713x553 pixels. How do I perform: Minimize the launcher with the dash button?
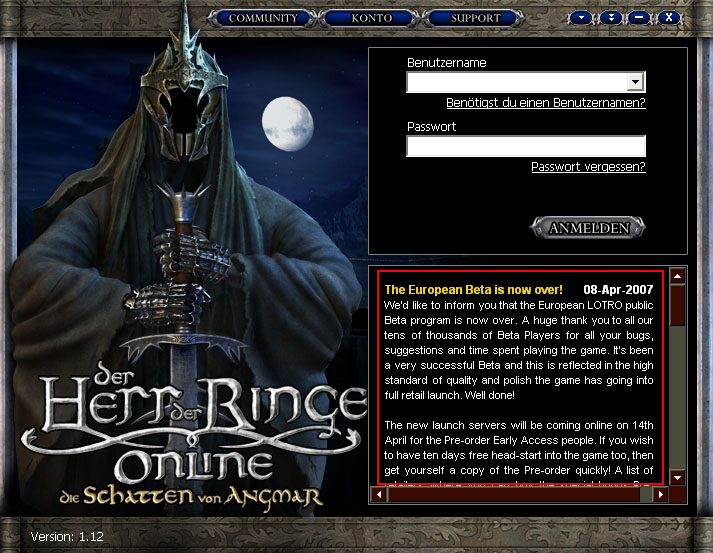tap(639, 18)
